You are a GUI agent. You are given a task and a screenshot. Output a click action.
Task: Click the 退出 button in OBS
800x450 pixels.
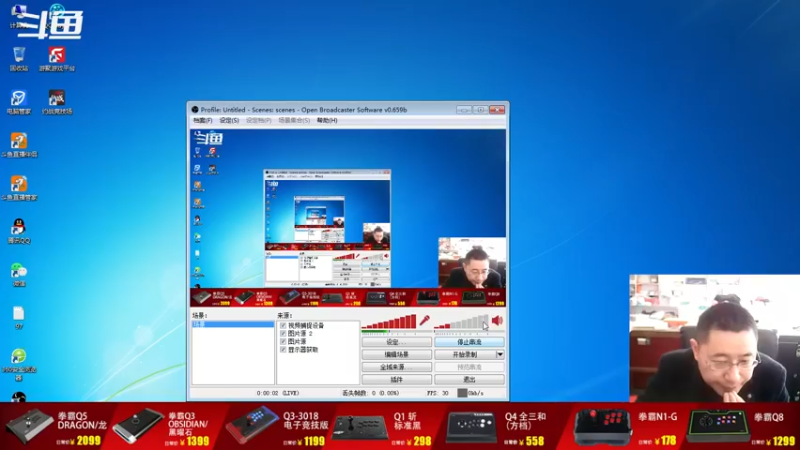(x=469, y=380)
